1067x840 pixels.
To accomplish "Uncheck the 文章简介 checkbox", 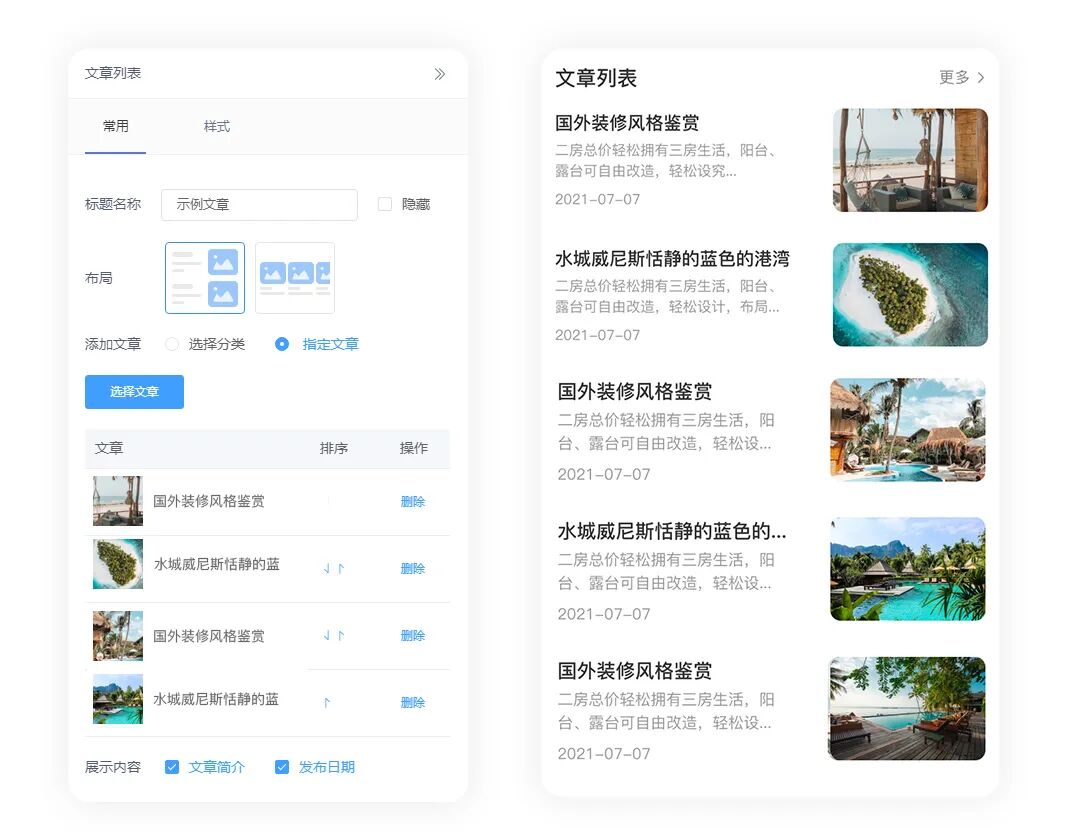I will tap(172, 767).
